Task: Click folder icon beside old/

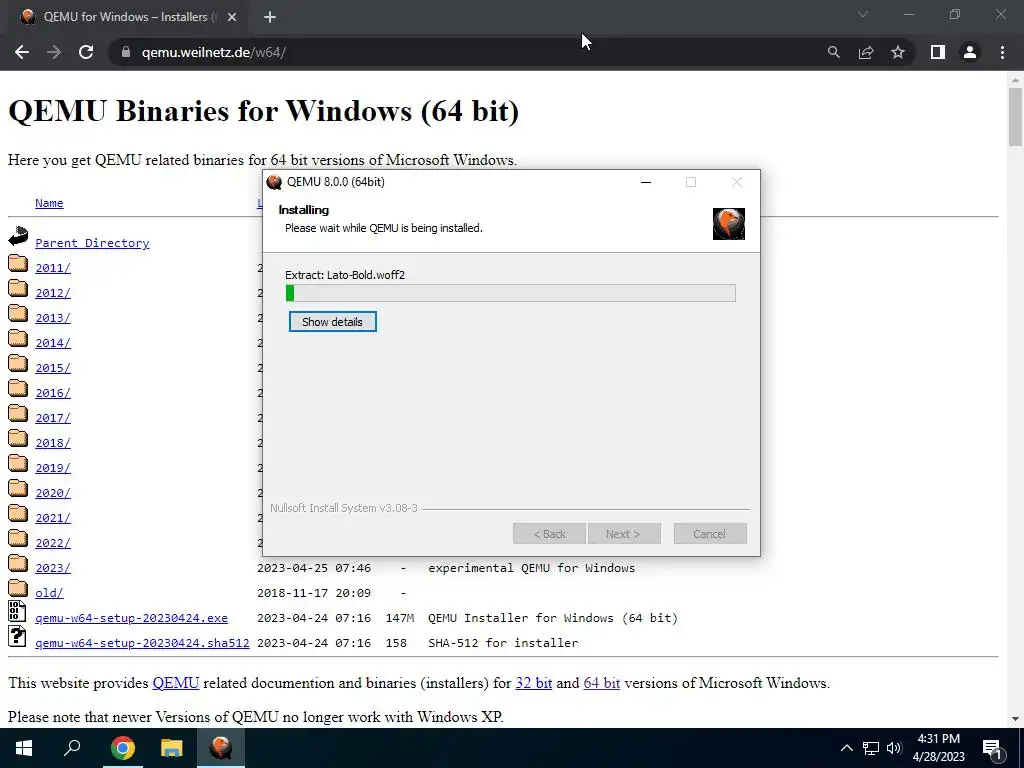Action: (x=18, y=588)
